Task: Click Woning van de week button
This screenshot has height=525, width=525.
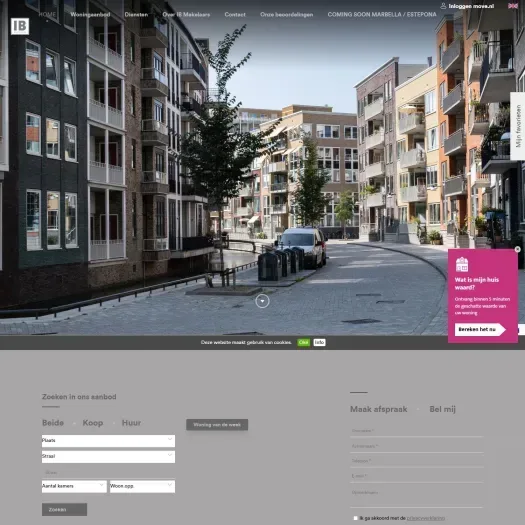Action: [217, 425]
